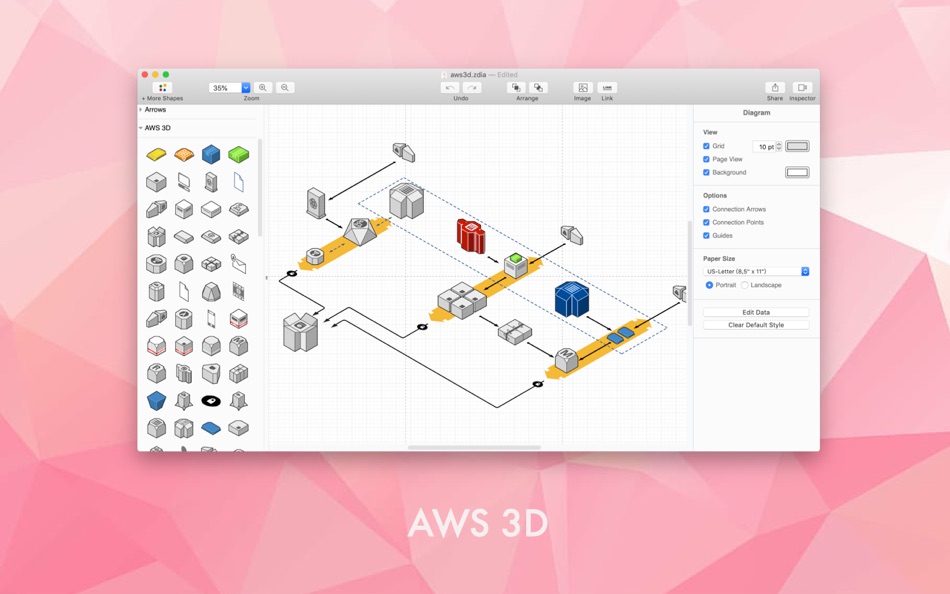Insert an image with Image button
The height and width of the screenshot is (594, 950).
[583, 88]
